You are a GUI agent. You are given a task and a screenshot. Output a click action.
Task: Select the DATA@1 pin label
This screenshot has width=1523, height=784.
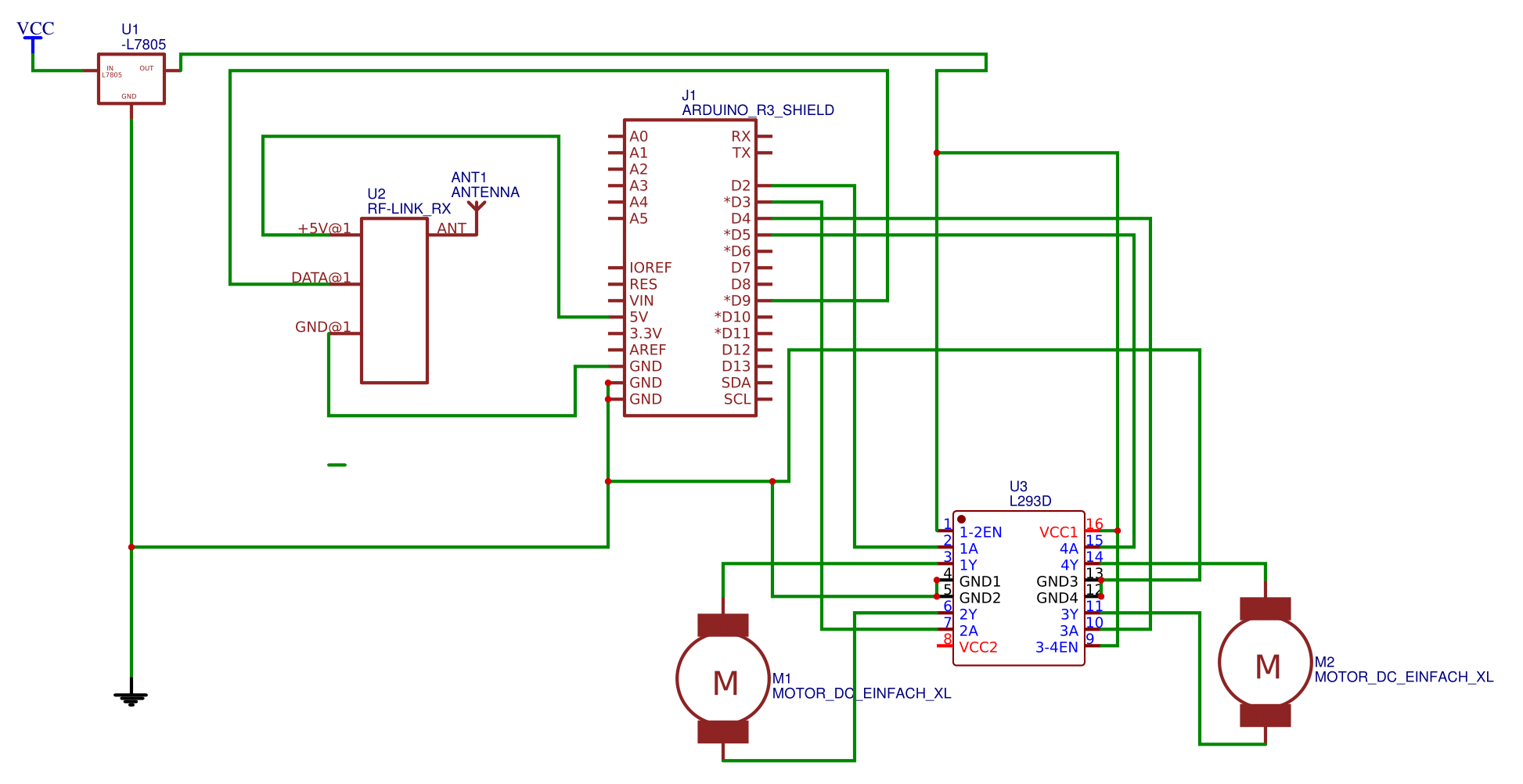point(321,278)
